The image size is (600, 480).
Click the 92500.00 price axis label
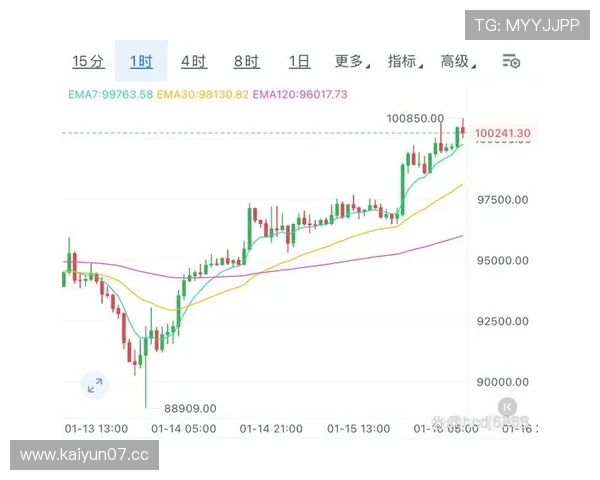(x=502, y=321)
